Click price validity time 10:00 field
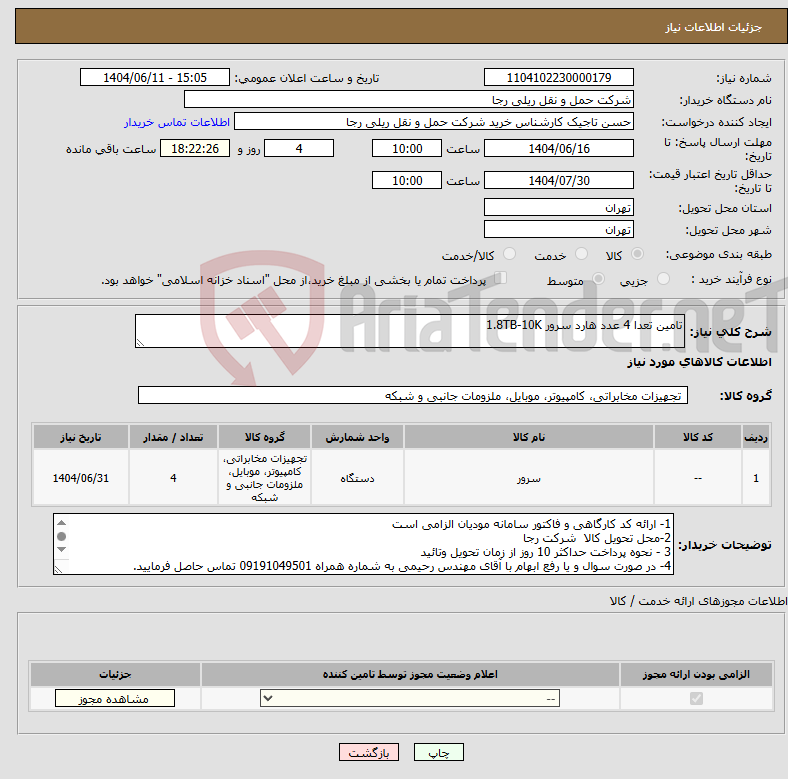 [407, 180]
